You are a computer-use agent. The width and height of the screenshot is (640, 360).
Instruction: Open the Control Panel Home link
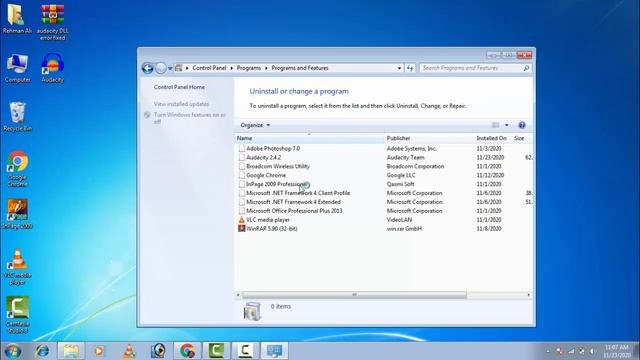click(179, 87)
